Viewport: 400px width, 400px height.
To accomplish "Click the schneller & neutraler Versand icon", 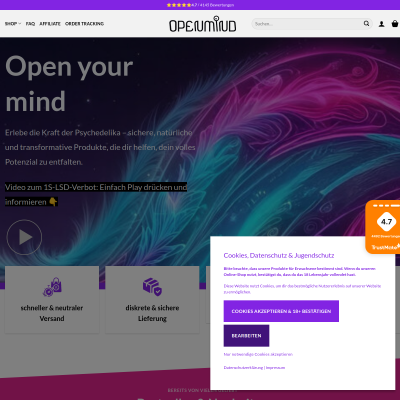I will point(52,287).
